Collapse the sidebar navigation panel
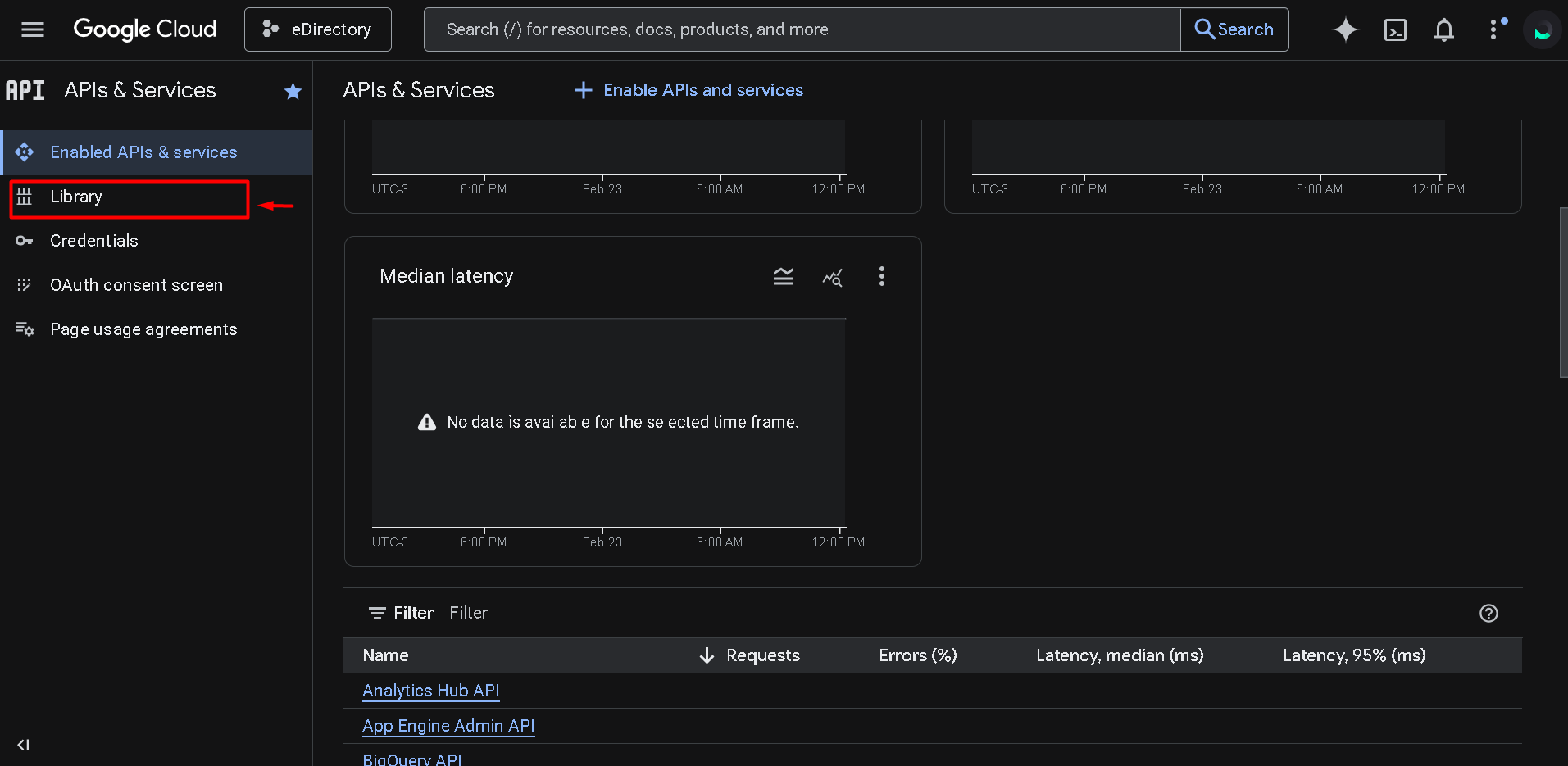Viewport: 1568px width, 766px height. pos(24,745)
